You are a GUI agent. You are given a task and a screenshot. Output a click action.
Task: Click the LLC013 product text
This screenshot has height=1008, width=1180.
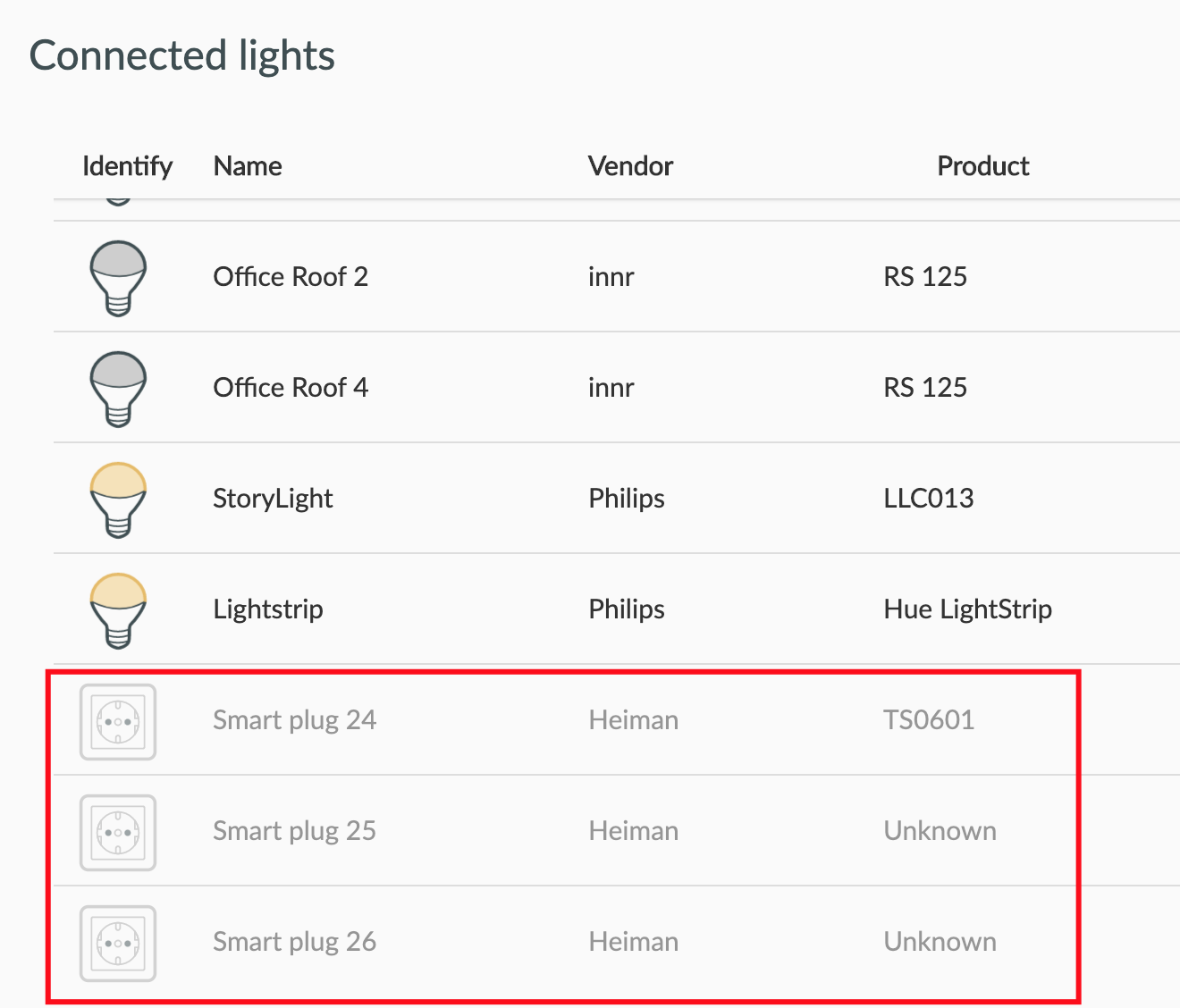tap(929, 499)
